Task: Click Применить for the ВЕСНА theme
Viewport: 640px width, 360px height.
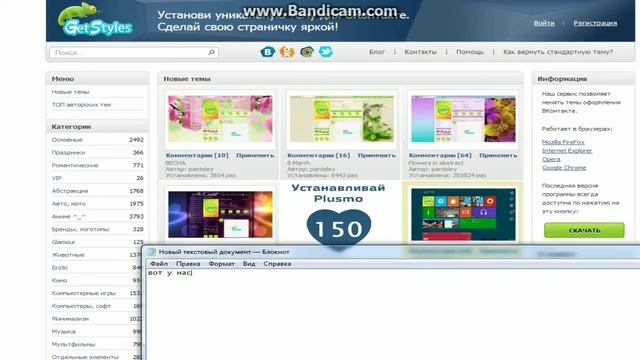Action: pos(255,155)
